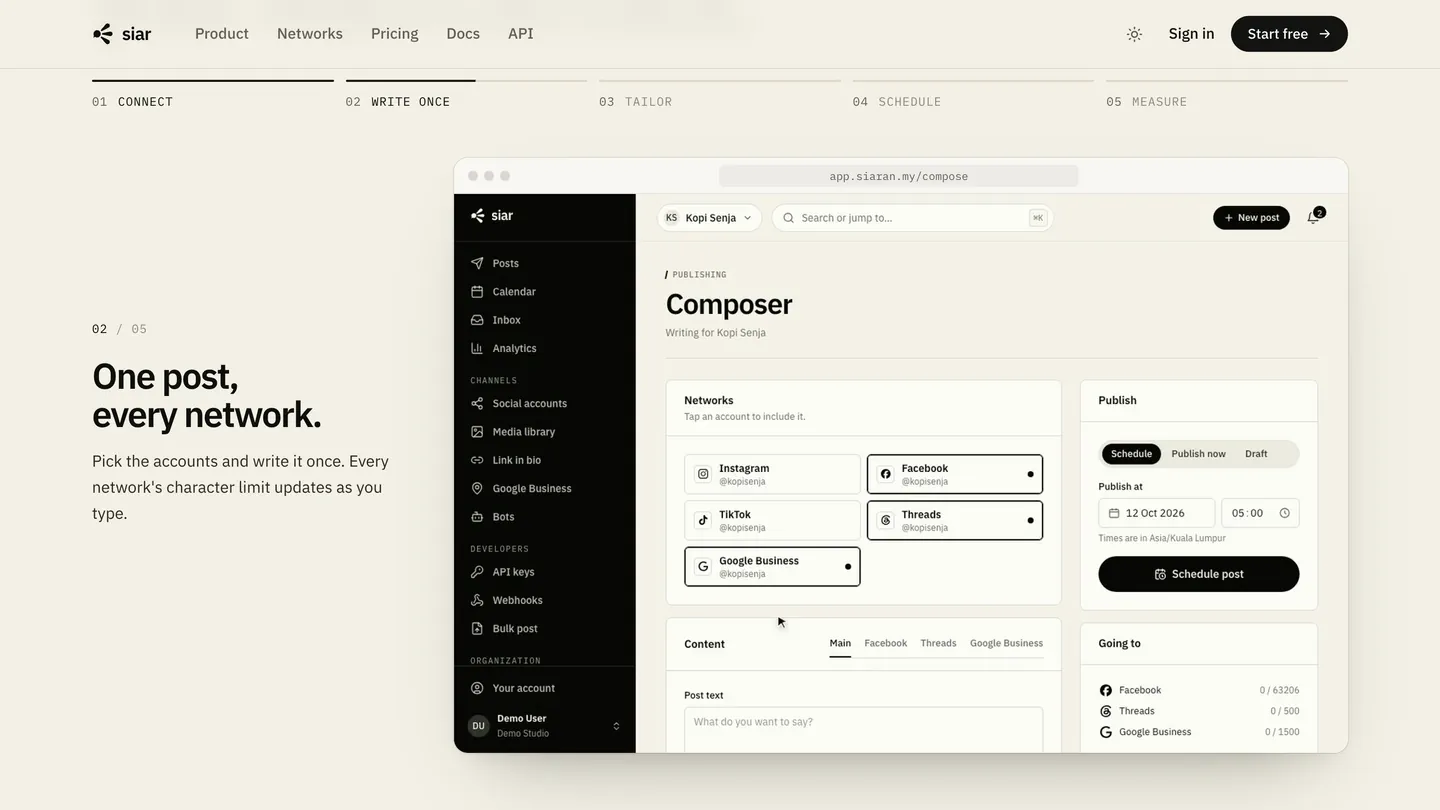Click the Calendar icon in sidebar
The width and height of the screenshot is (1440, 810).
coord(477,292)
